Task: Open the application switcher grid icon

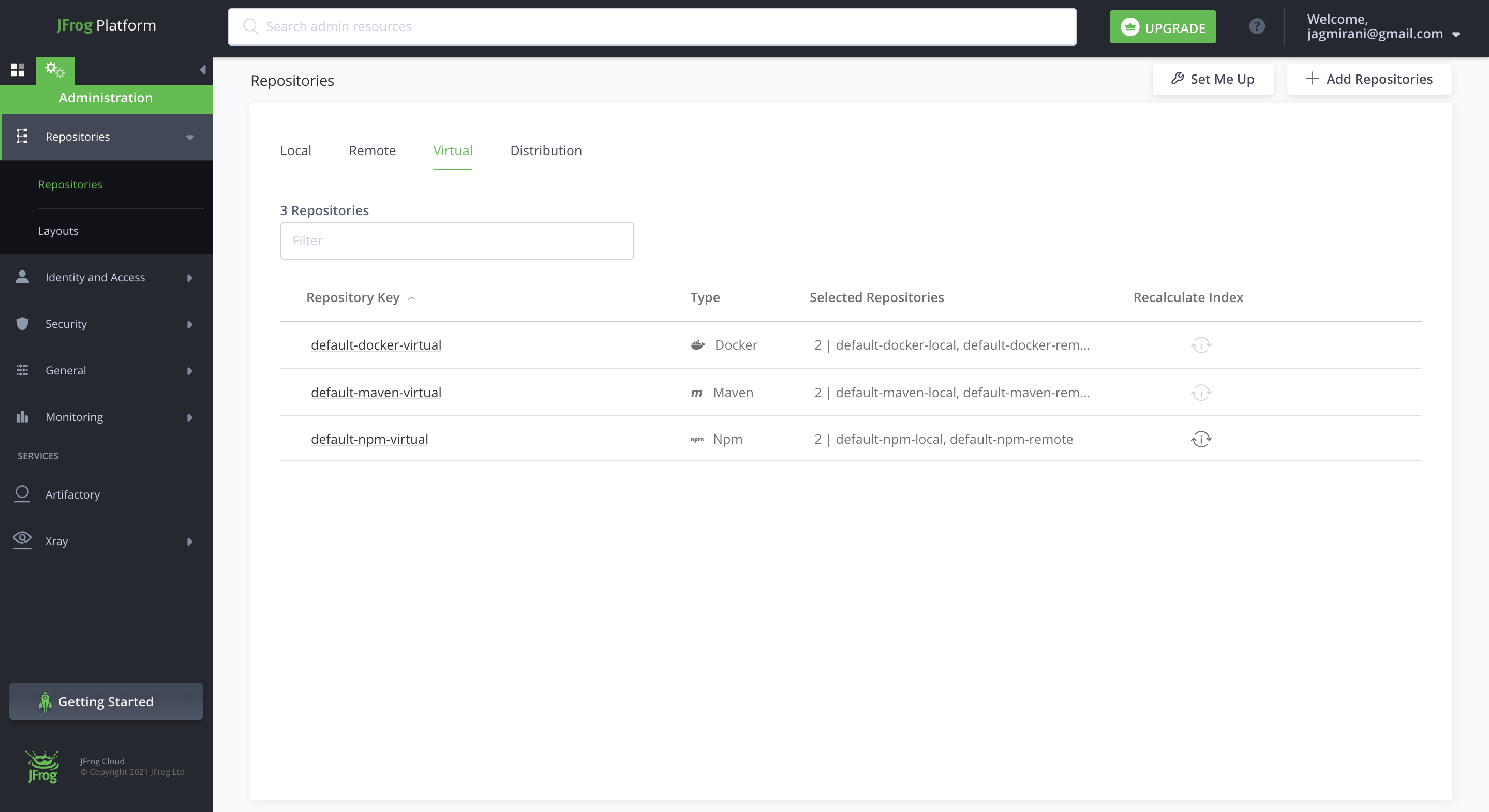Action: pyautogui.click(x=18, y=70)
